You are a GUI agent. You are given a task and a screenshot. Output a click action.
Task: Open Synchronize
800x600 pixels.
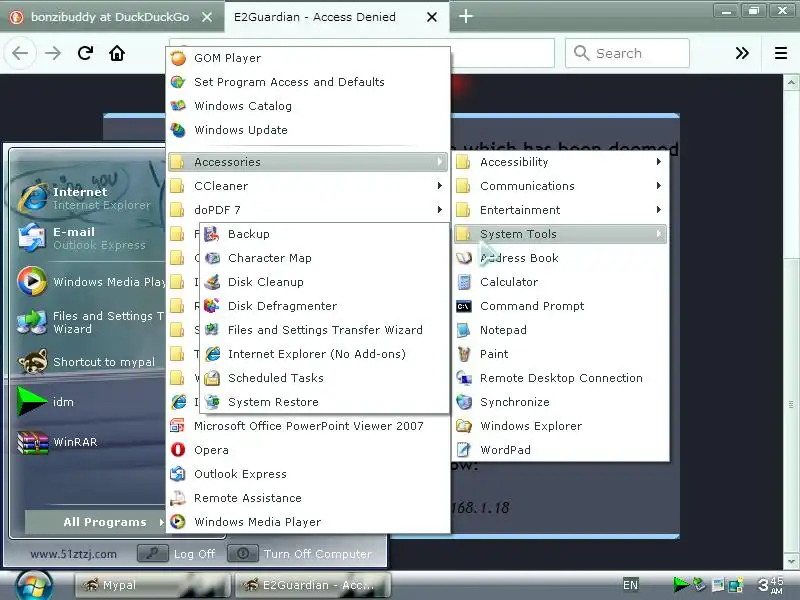(560, 402)
